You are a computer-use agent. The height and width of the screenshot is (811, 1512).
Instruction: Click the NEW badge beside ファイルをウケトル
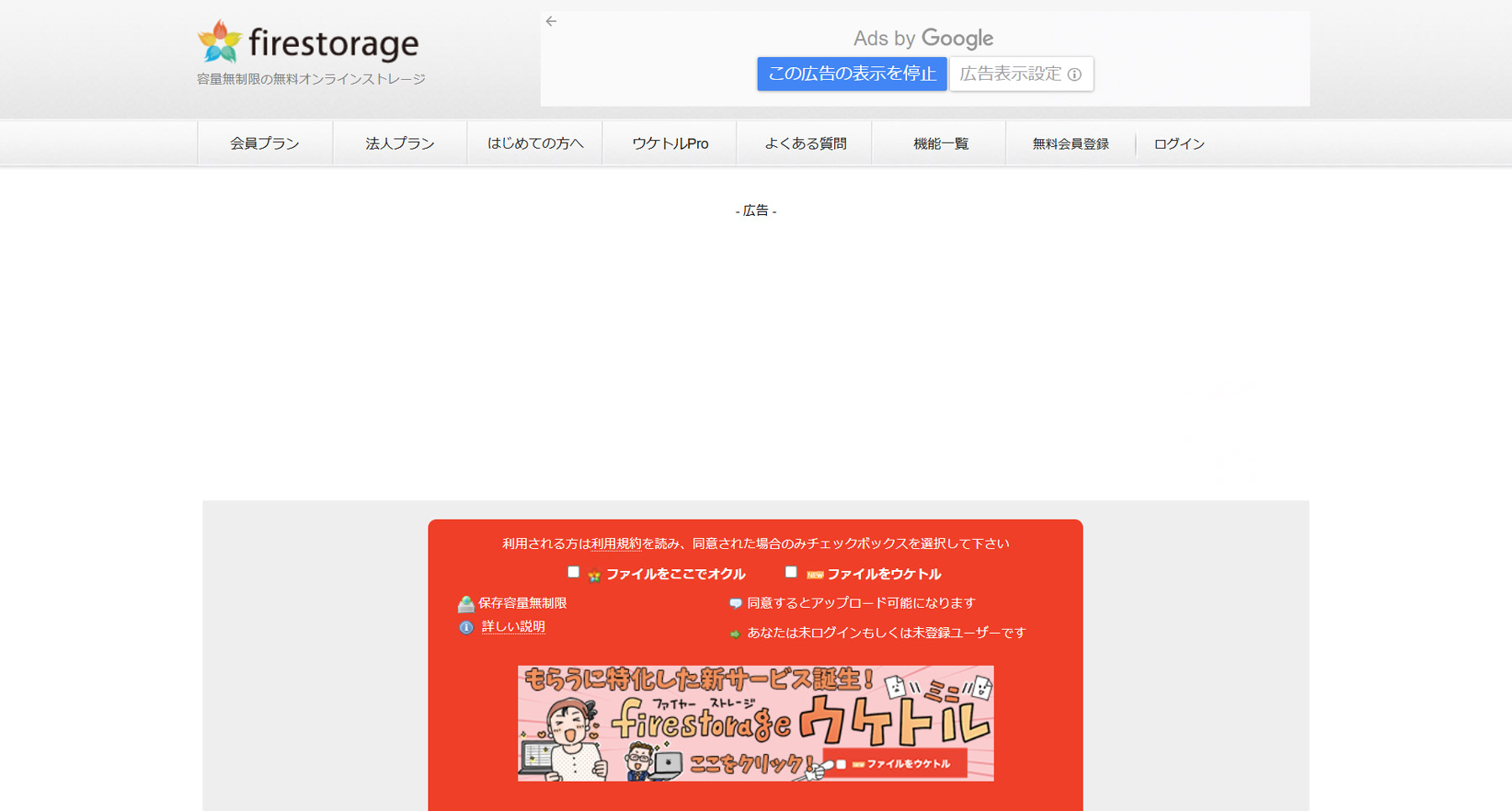pos(815,575)
